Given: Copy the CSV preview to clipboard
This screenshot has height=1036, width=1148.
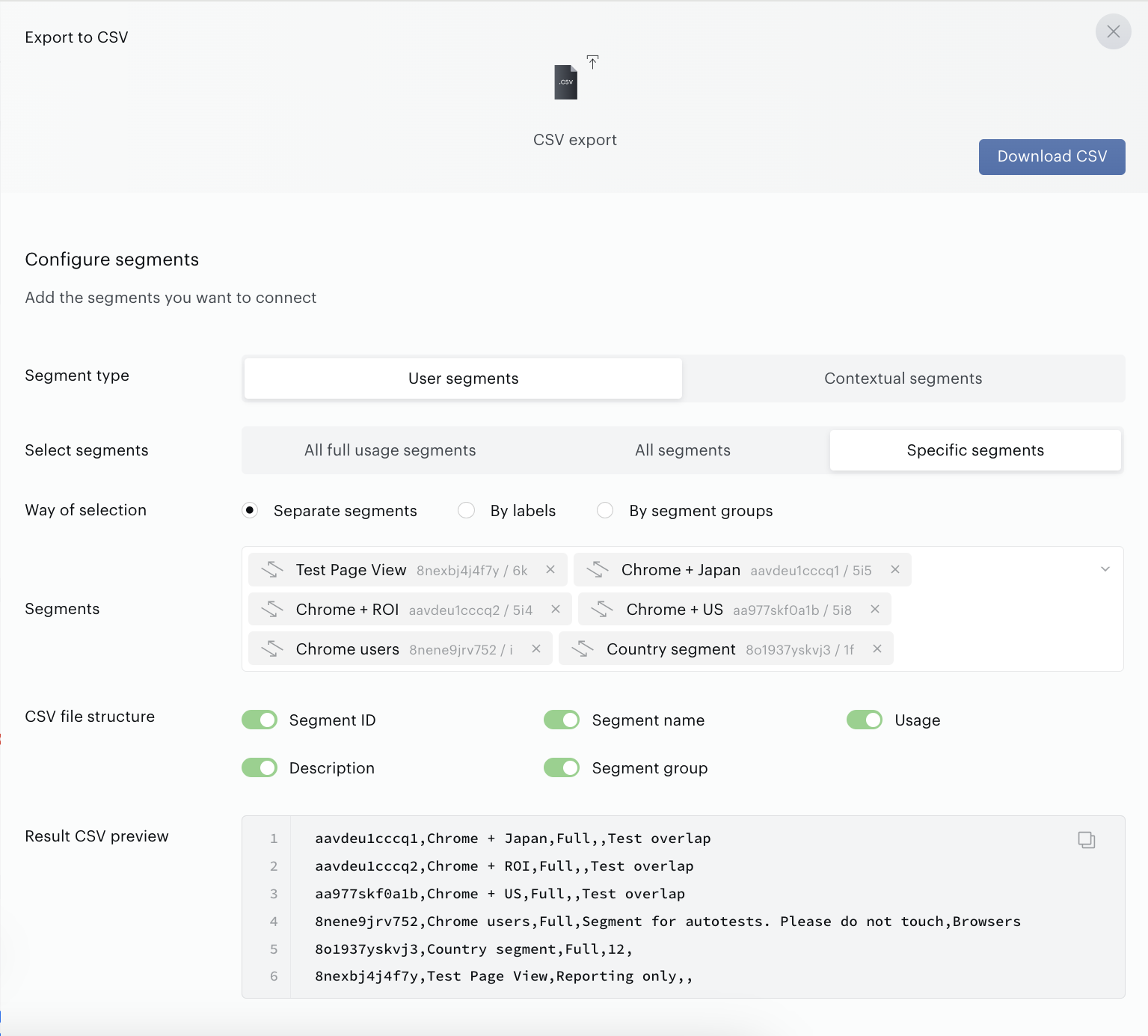Looking at the screenshot, I should click(1087, 840).
